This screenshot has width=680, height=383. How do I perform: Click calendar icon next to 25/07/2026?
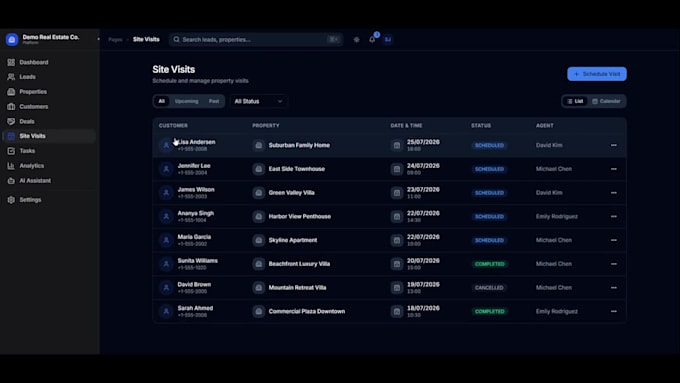click(397, 145)
